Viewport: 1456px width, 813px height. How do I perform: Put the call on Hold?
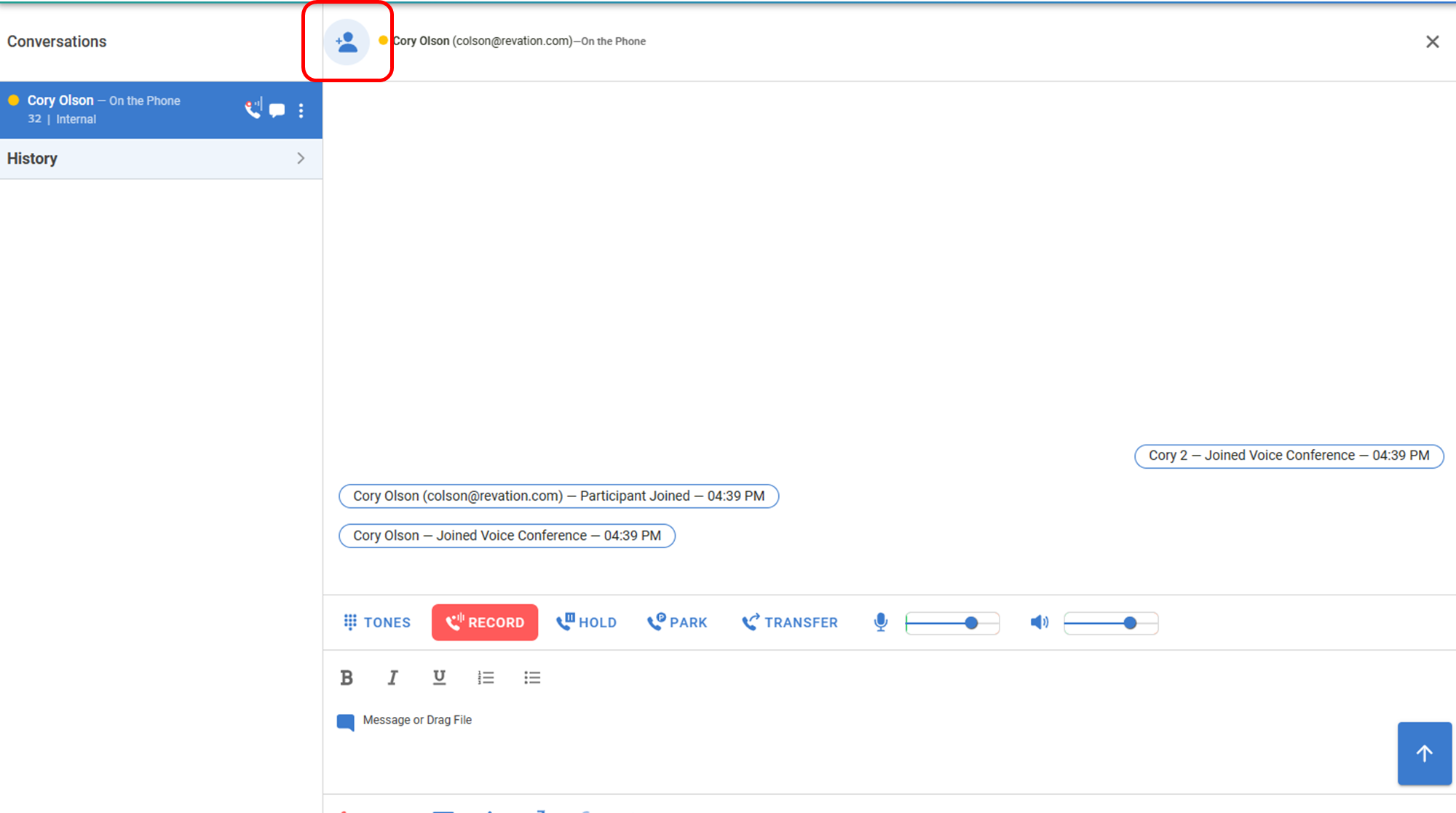click(x=587, y=622)
